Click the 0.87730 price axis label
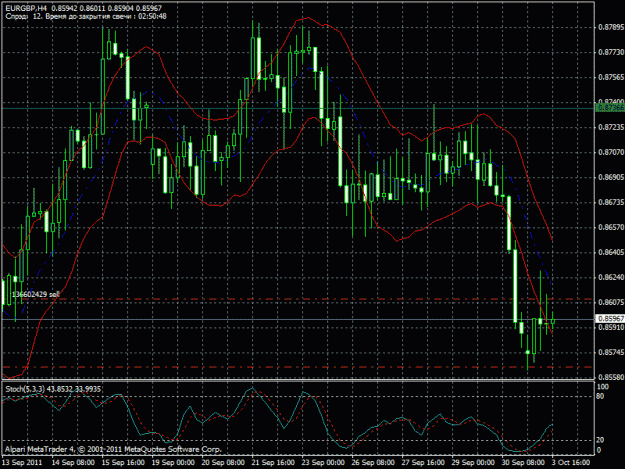The width and height of the screenshot is (625, 469). [611, 52]
